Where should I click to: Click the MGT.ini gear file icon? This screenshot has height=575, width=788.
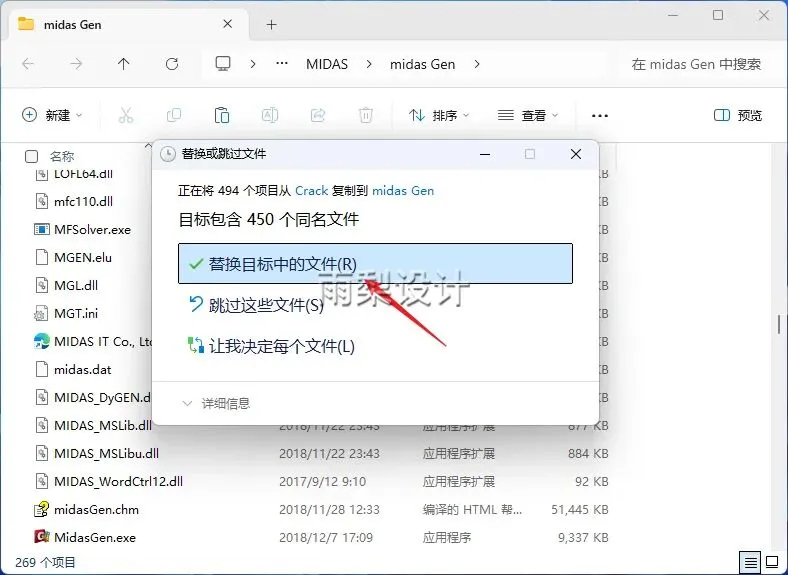pyautogui.click(x=41, y=314)
